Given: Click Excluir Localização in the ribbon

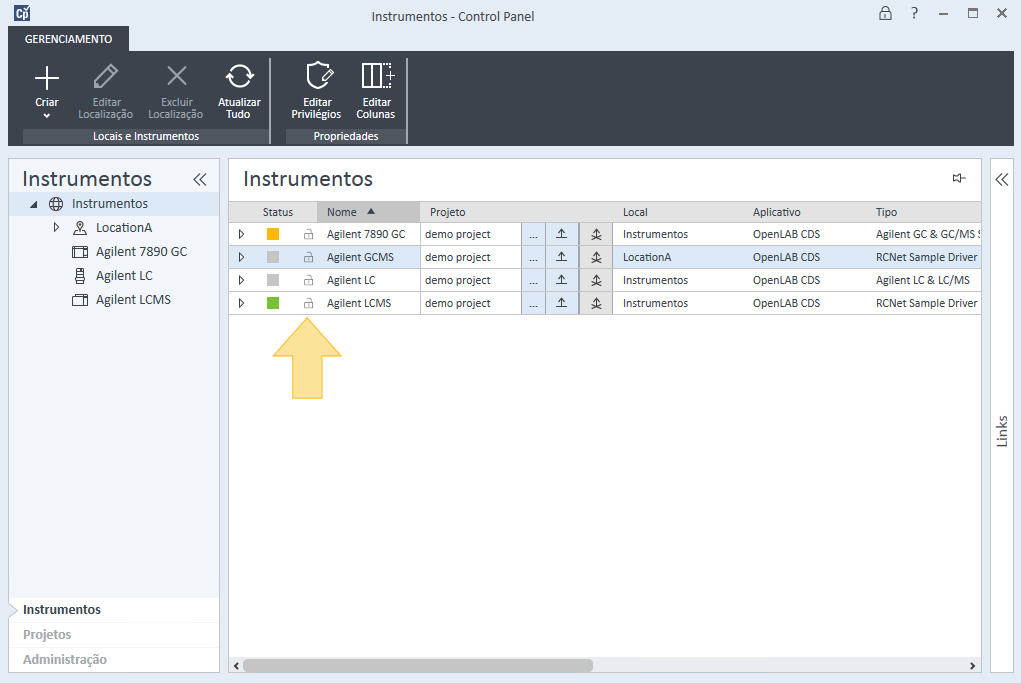Looking at the screenshot, I should [176, 92].
